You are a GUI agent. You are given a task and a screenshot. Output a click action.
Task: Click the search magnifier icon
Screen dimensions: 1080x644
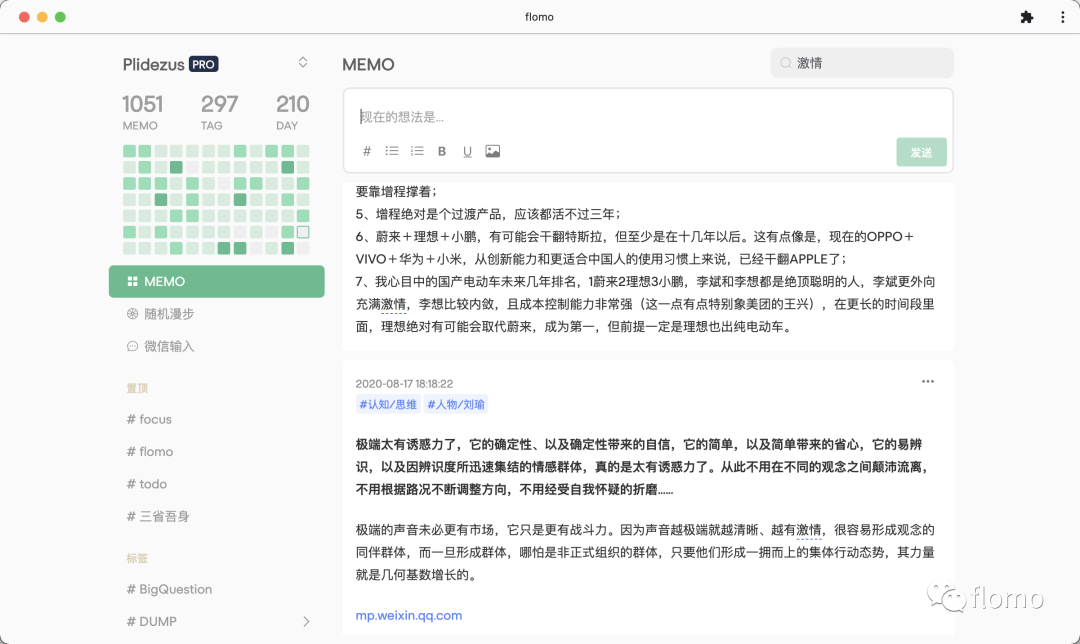(785, 63)
